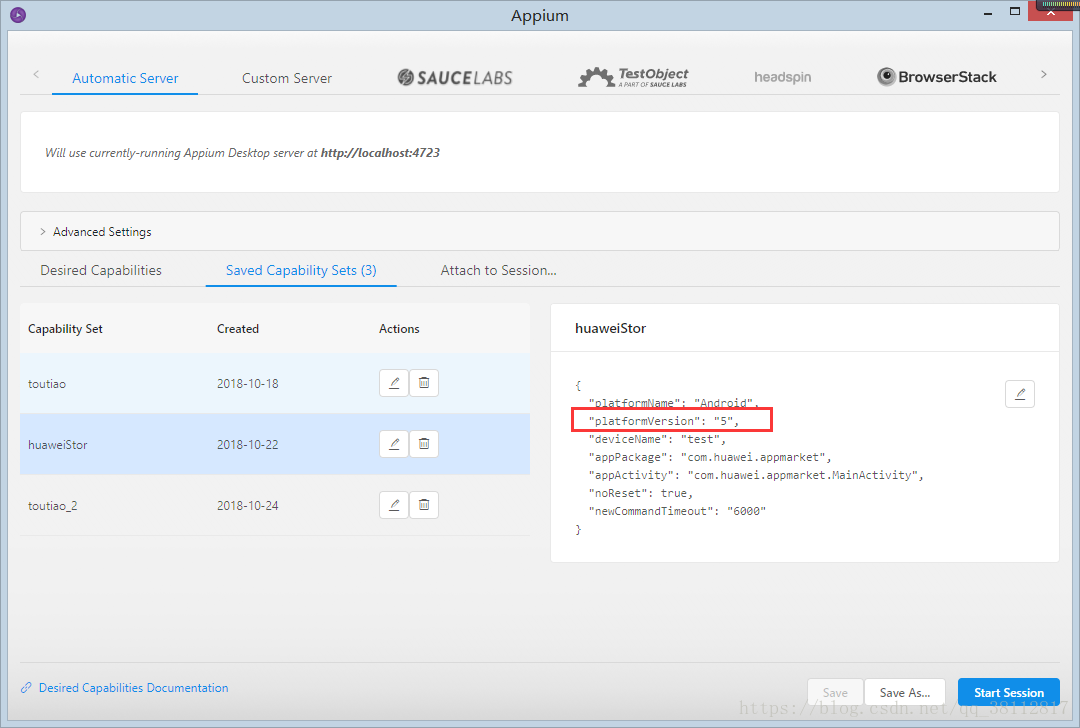Click the Capability Set column header
This screenshot has height=728, width=1080.
click(x=65, y=329)
